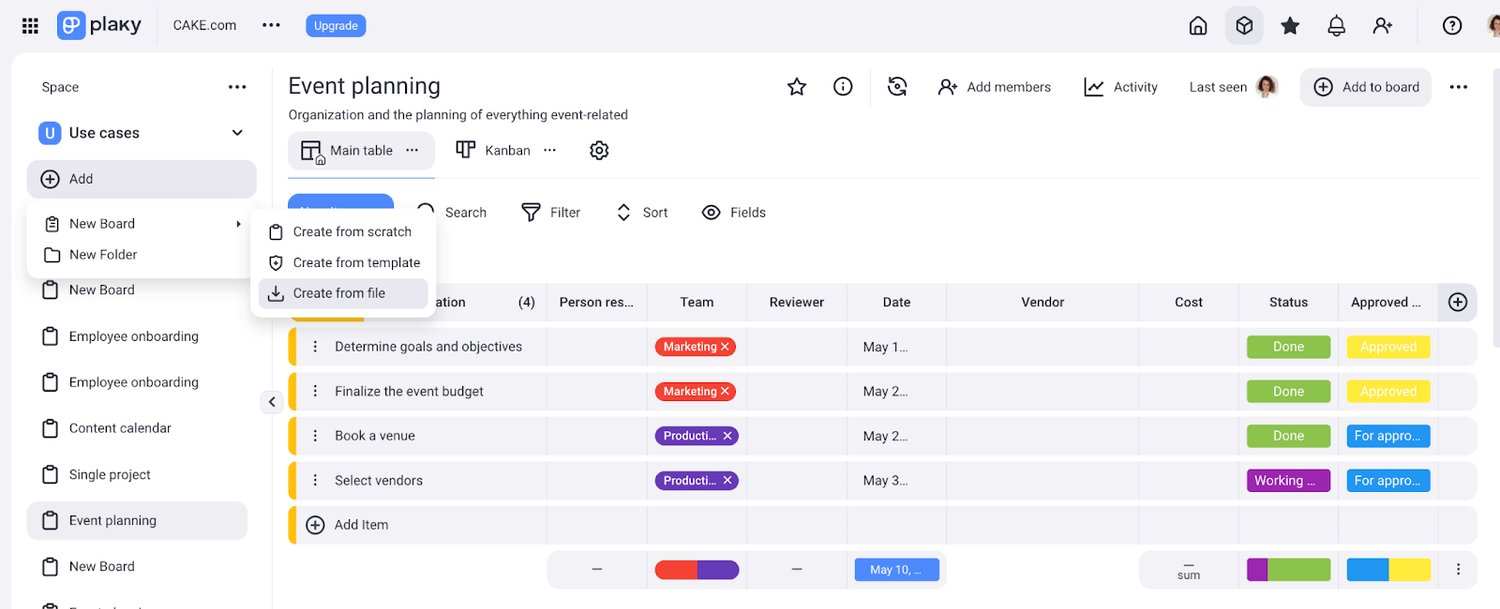Choose Create from scratch

[x=342, y=232]
